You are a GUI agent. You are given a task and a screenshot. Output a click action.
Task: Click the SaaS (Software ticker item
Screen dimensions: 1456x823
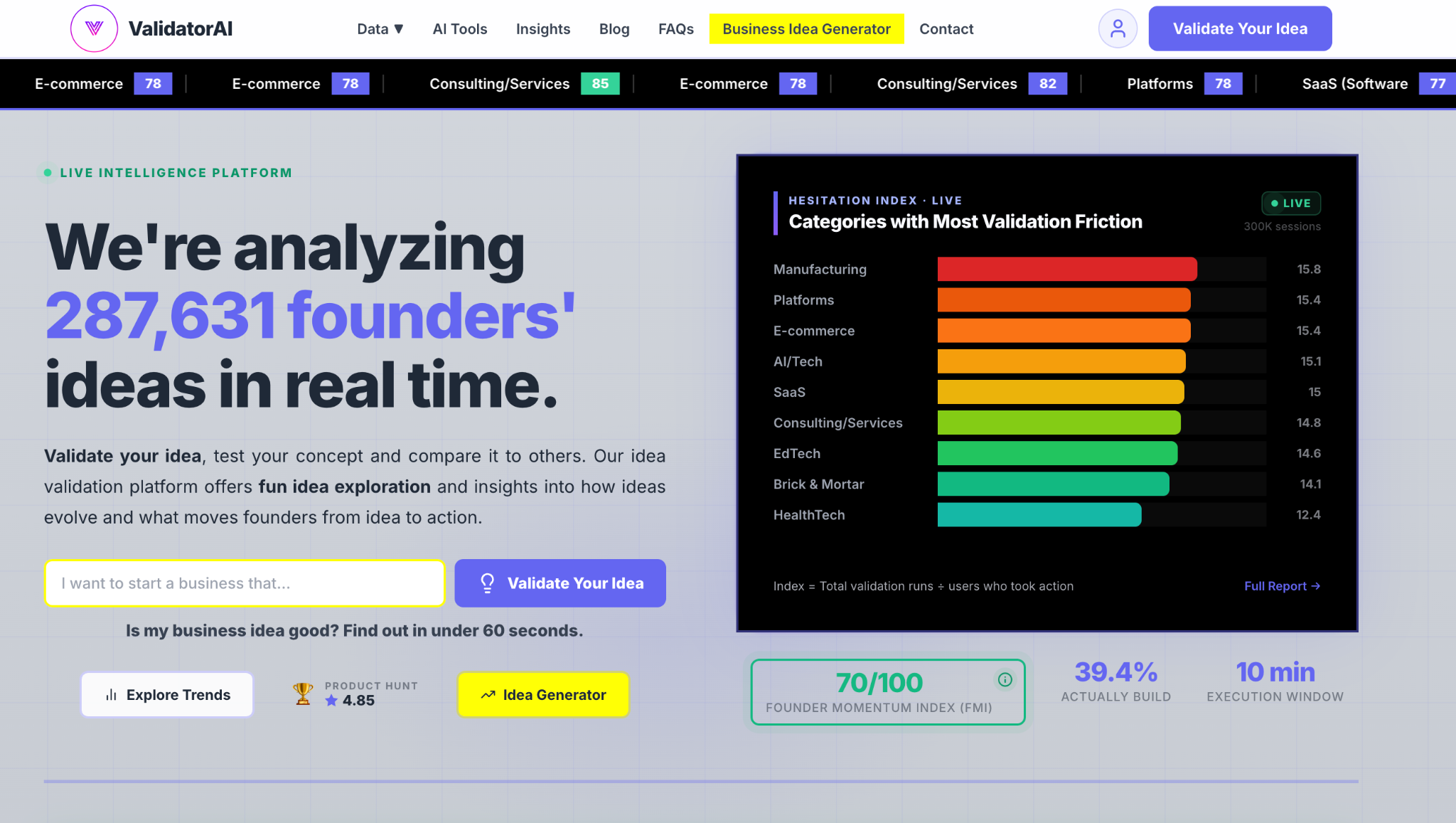pyautogui.click(x=1379, y=84)
